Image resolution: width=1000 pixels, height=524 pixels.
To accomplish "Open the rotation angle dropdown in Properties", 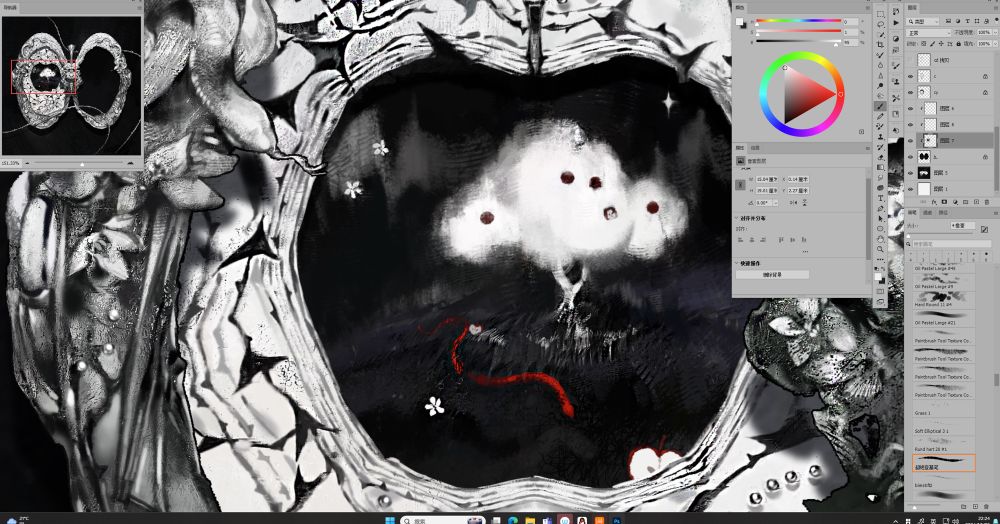I will click(x=775, y=202).
